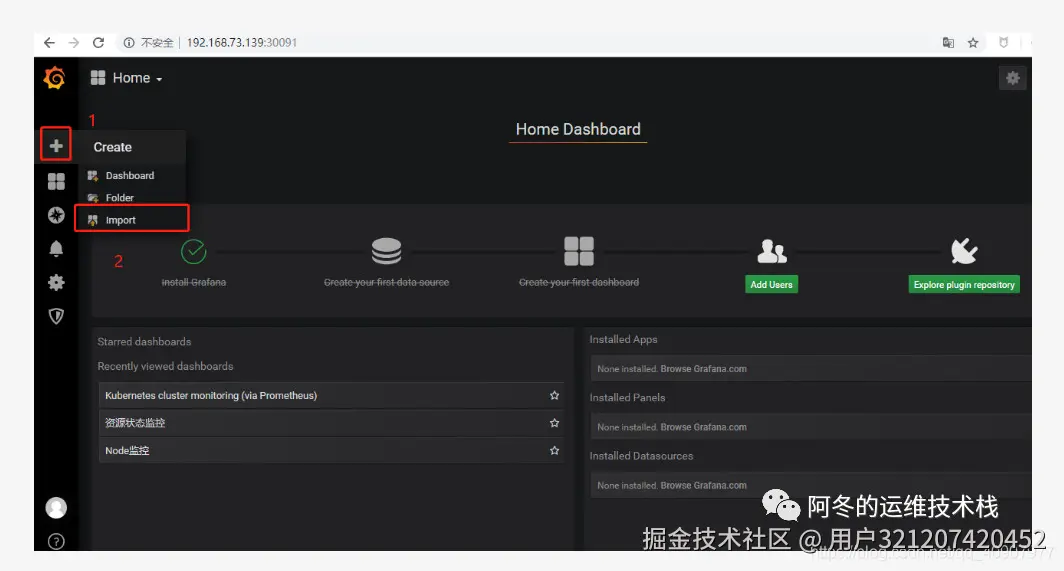Viewport: 1064px width, 571px height.
Task: Select Dashboard in the Create menu
Action: pos(132,175)
